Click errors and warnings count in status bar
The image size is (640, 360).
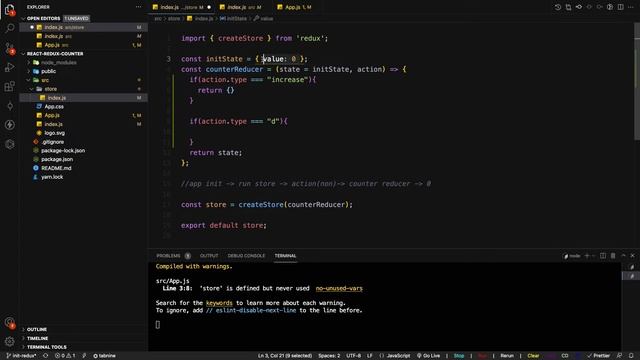65,356
